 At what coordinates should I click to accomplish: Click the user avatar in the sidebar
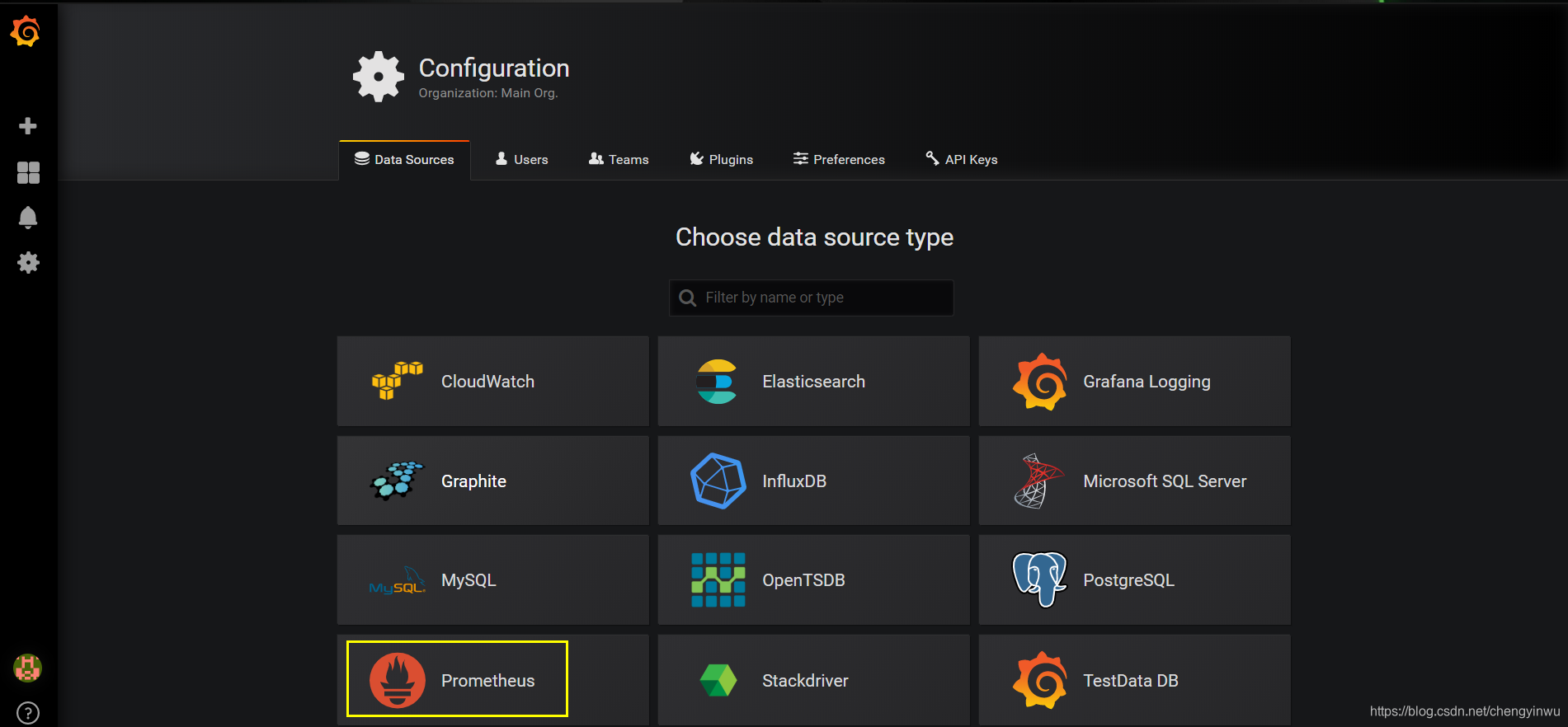(28, 668)
